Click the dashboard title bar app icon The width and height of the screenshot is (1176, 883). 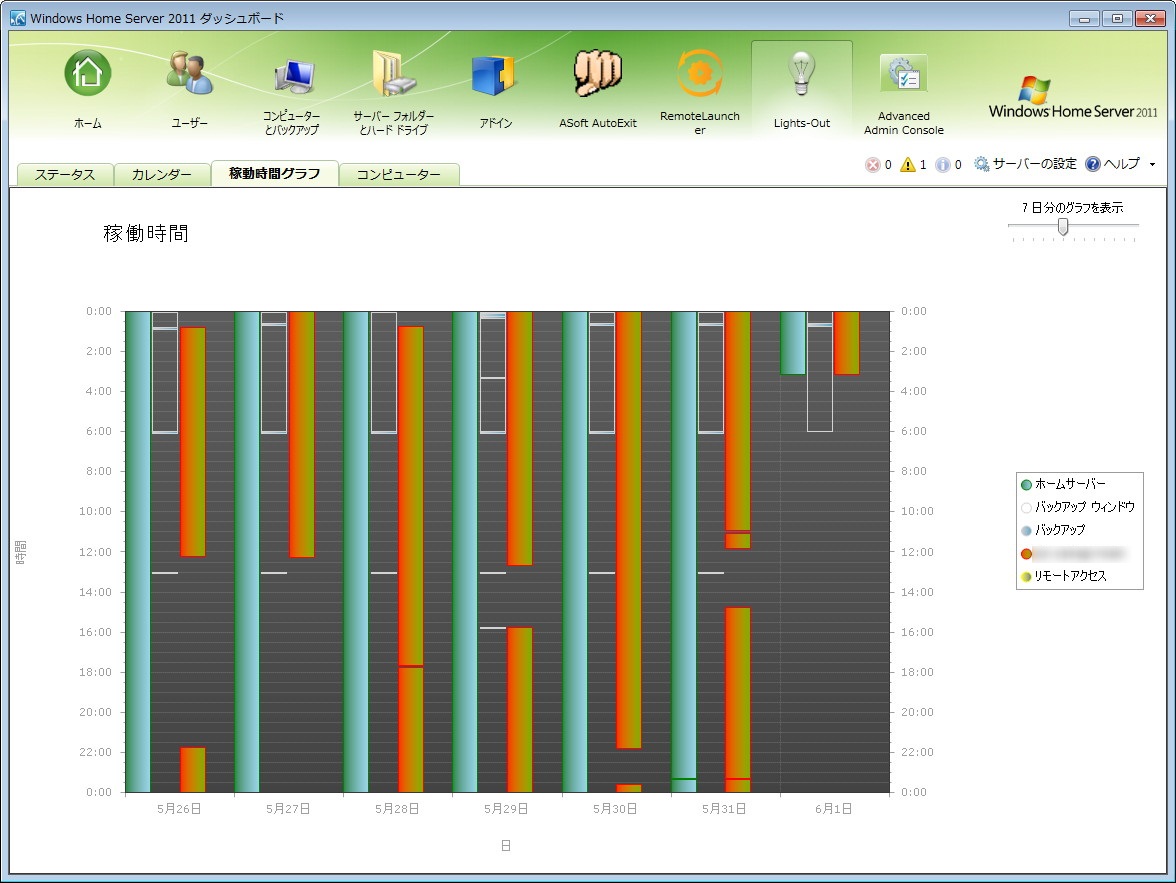pyautogui.click(x=18, y=18)
